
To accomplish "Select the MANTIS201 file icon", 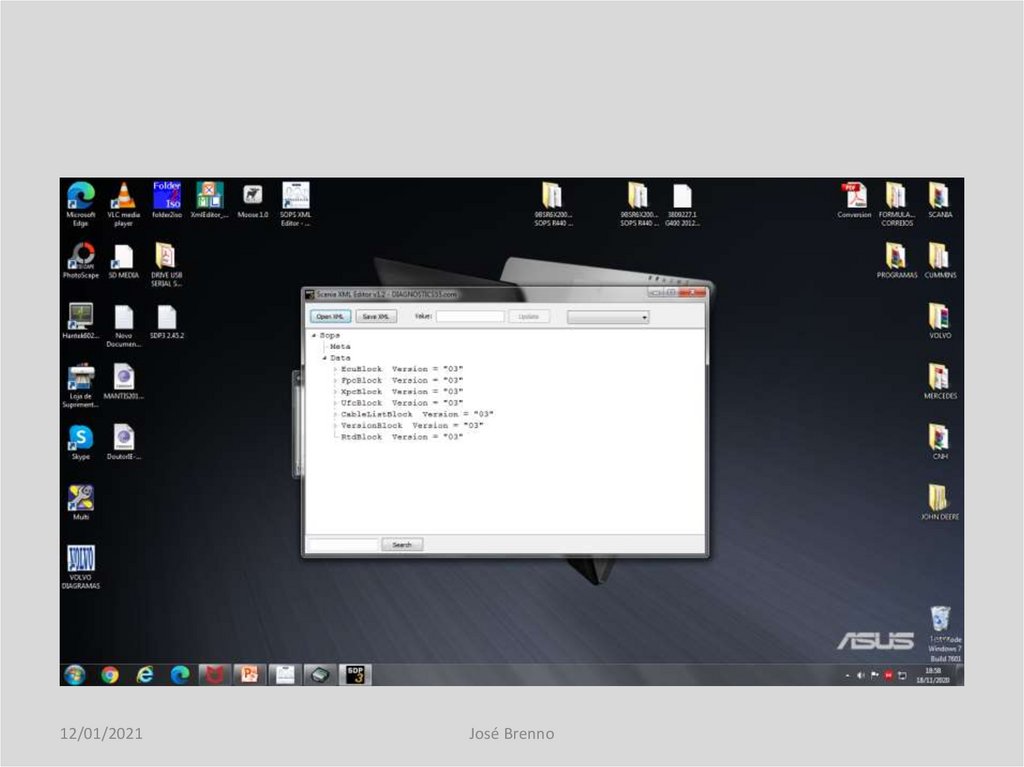I will [123, 382].
